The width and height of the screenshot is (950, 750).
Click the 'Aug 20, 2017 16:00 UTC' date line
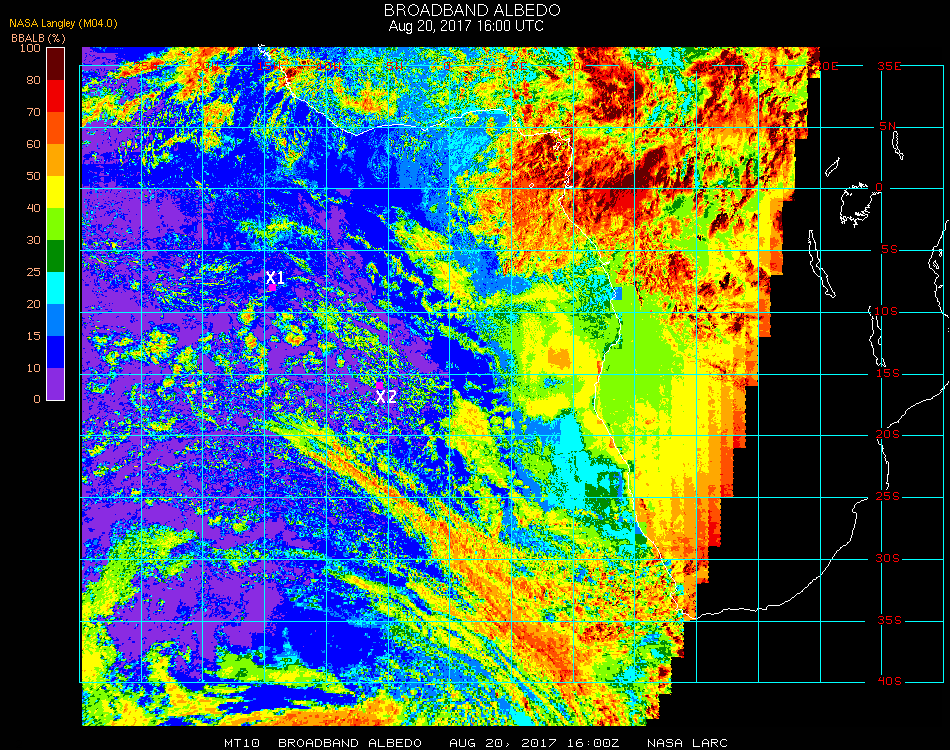[466, 26]
